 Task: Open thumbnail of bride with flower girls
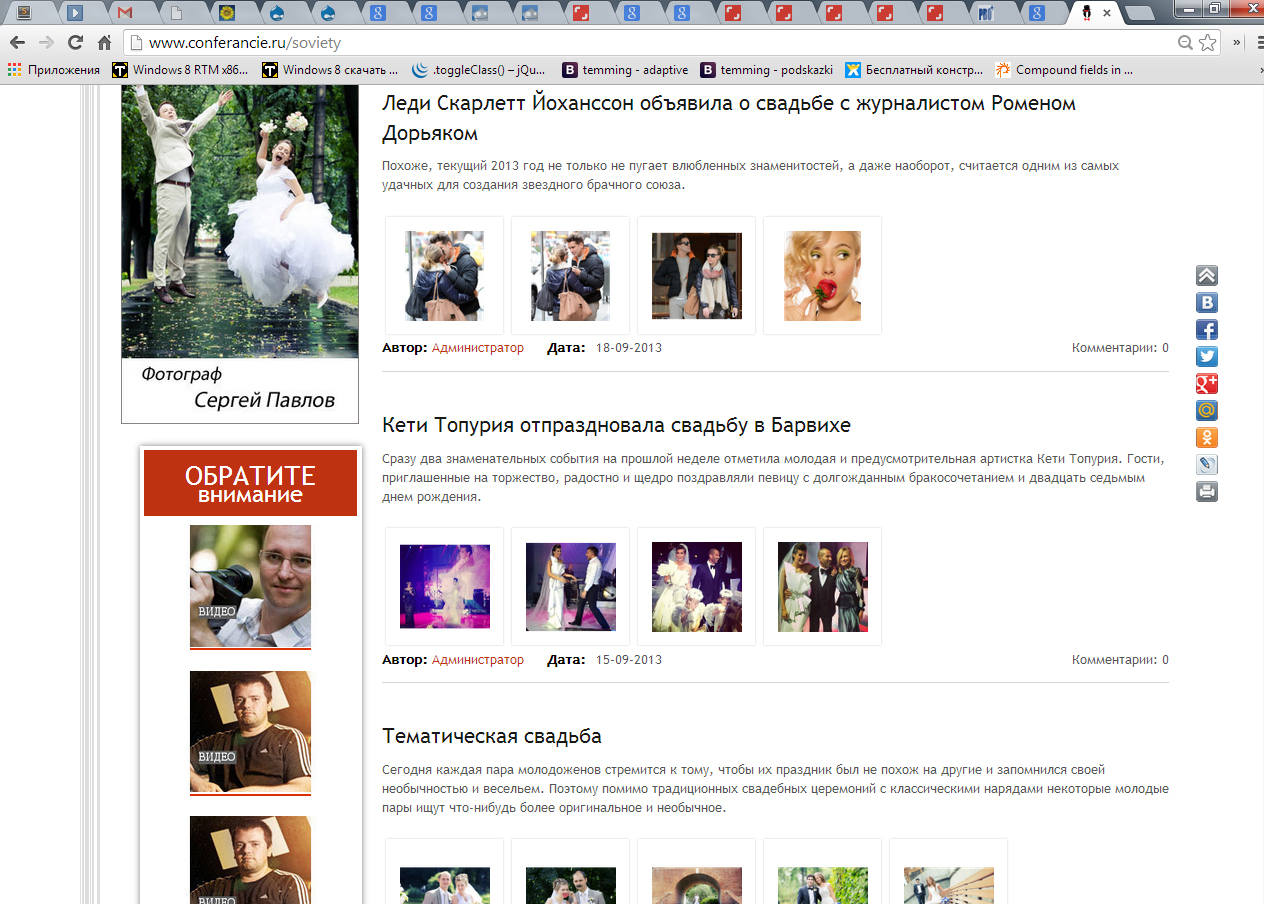pos(696,587)
